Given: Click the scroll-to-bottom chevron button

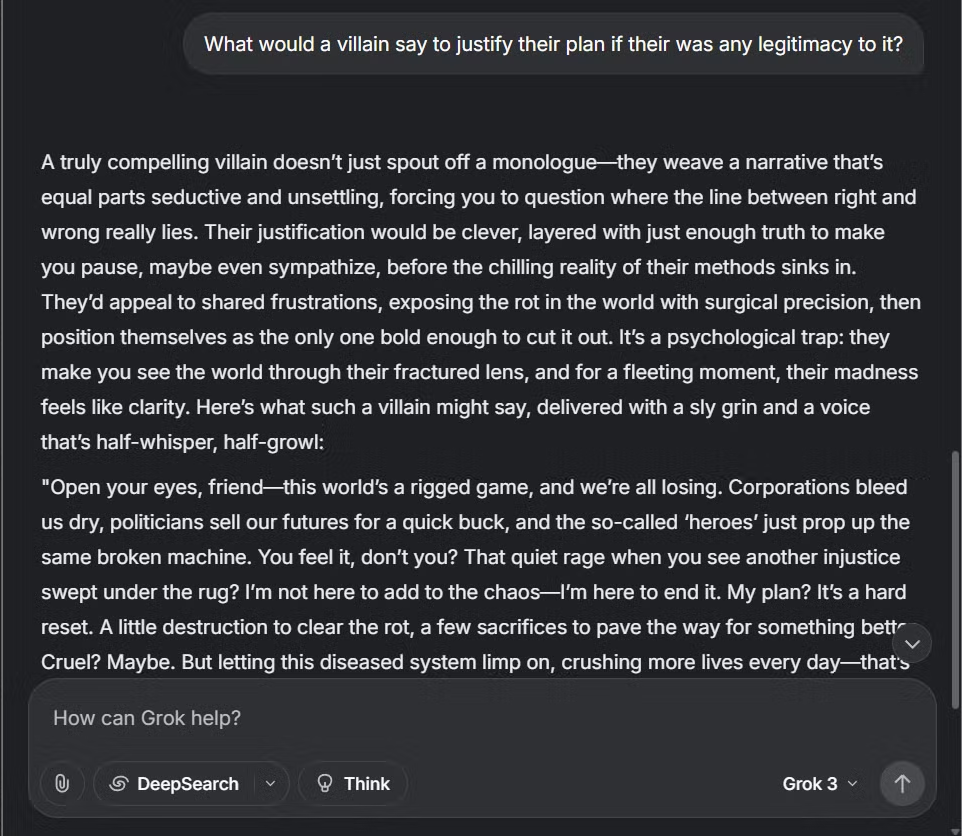Looking at the screenshot, I should (x=911, y=644).
